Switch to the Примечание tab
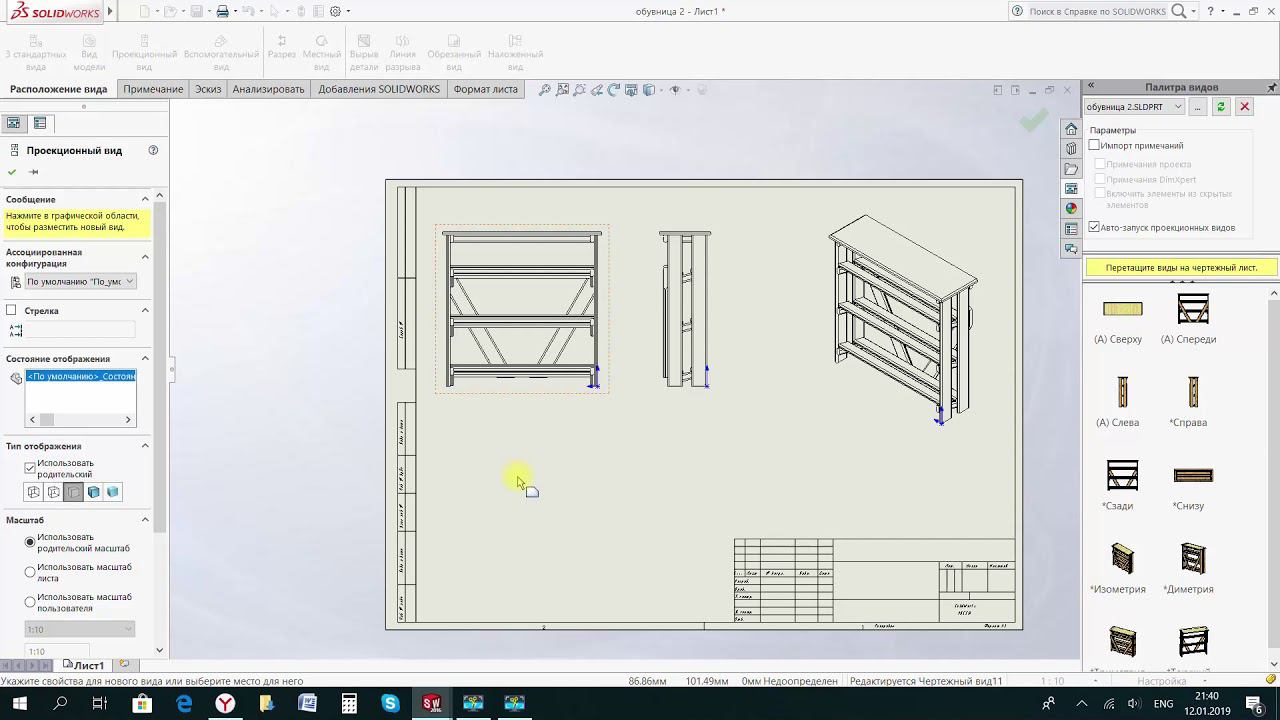 pyautogui.click(x=153, y=89)
